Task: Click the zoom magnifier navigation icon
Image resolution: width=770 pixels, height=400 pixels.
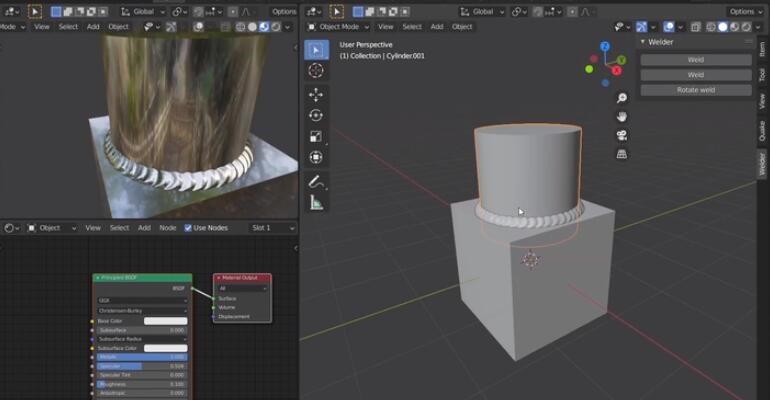Action: (622, 98)
